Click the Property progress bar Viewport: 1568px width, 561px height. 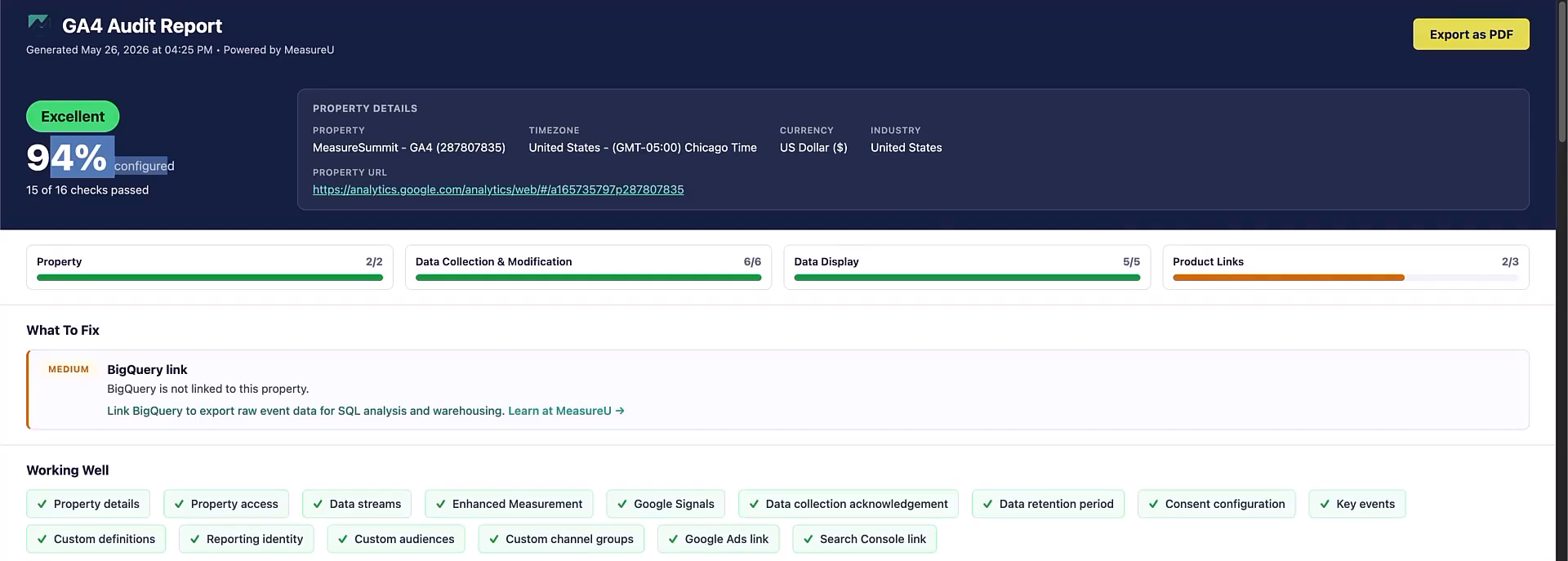210,278
